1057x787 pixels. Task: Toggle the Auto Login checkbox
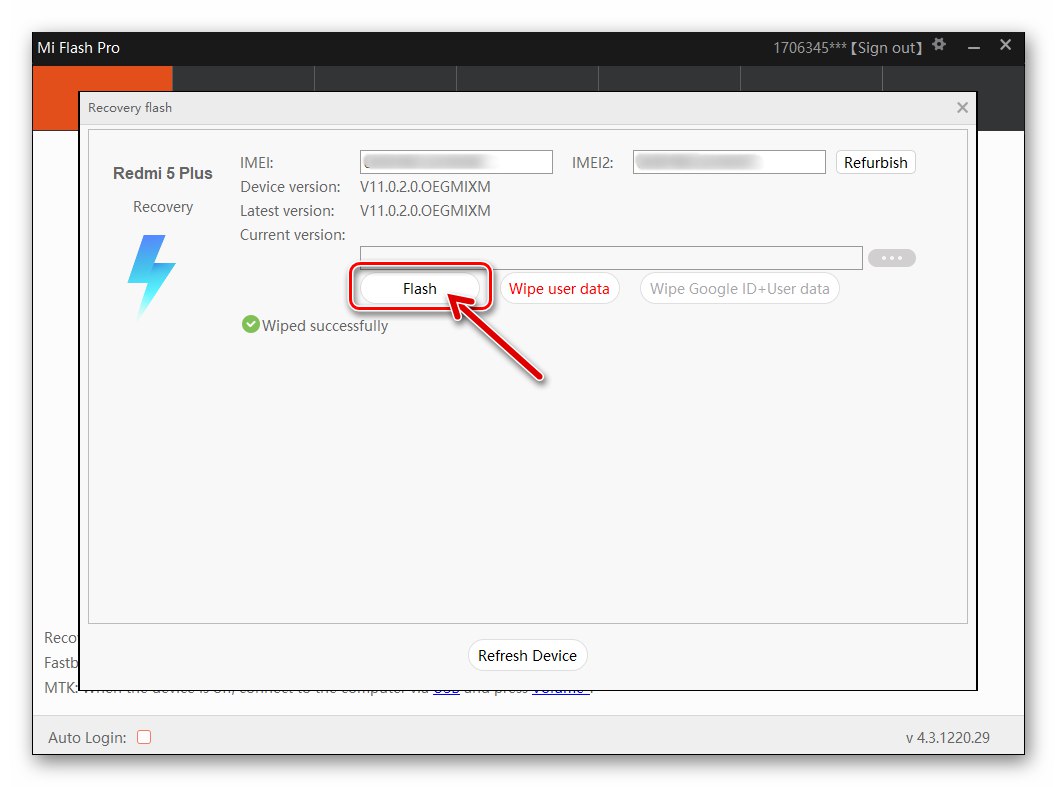(144, 737)
